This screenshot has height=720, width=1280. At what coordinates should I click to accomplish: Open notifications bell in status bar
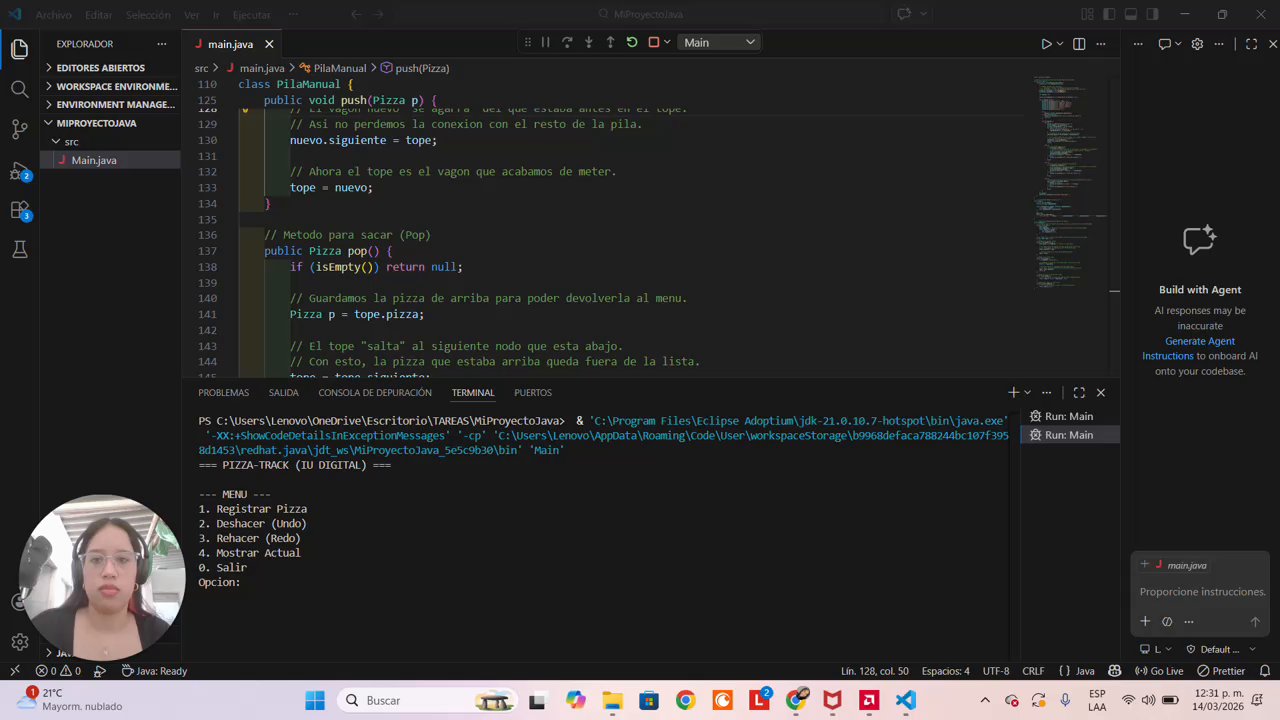click(1263, 671)
